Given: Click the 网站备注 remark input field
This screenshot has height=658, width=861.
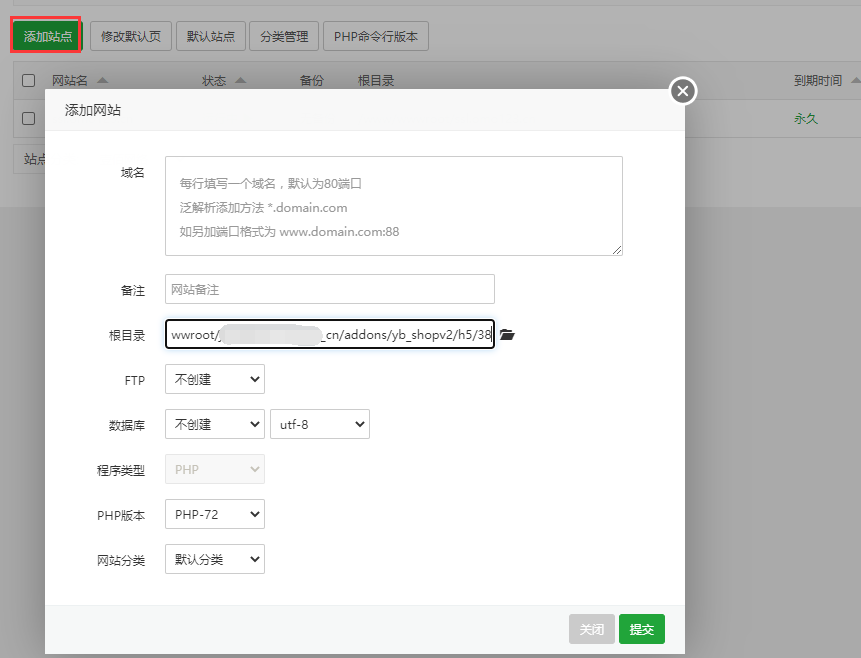Looking at the screenshot, I should 329,289.
